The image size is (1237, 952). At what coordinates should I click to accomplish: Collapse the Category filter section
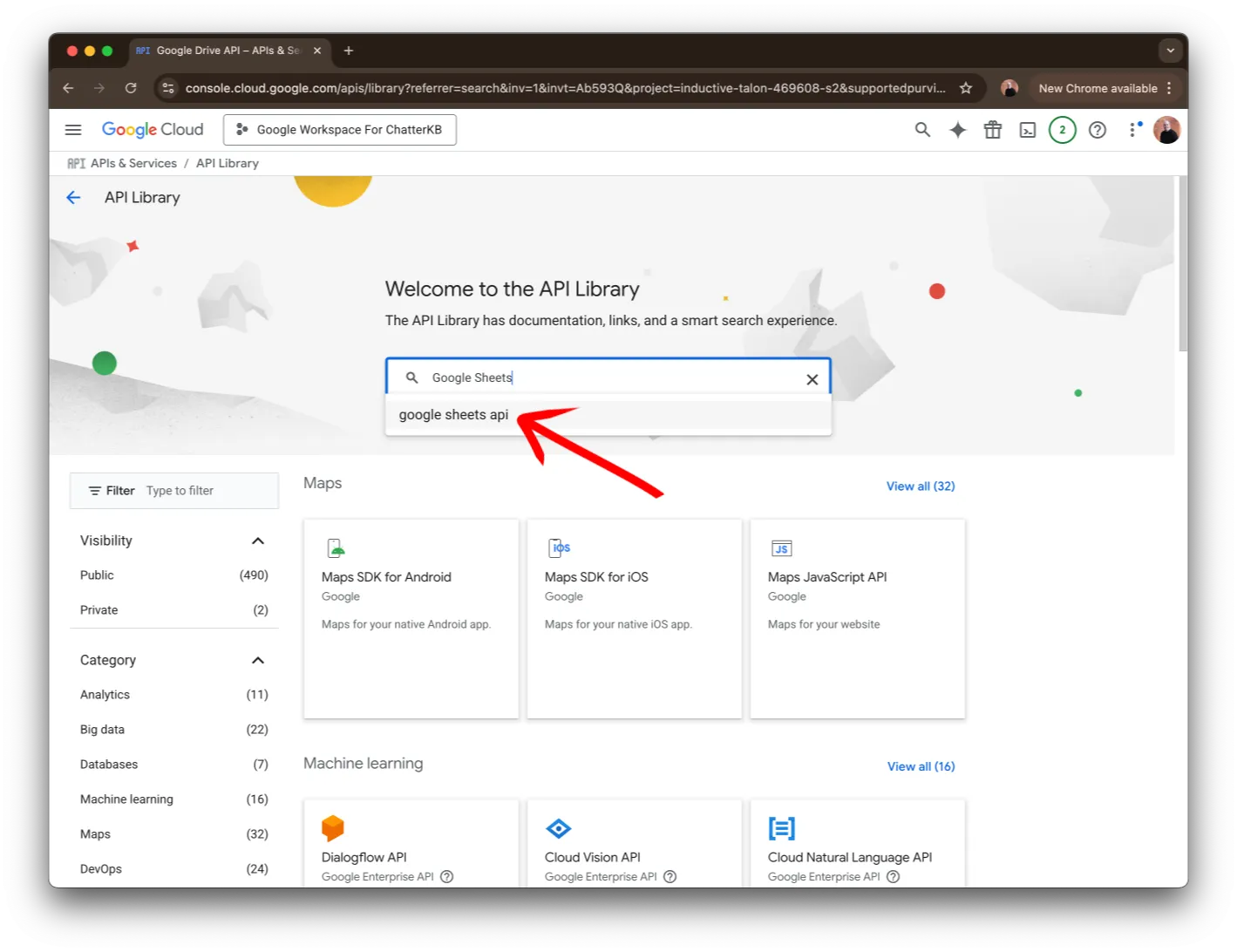pyautogui.click(x=258, y=661)
